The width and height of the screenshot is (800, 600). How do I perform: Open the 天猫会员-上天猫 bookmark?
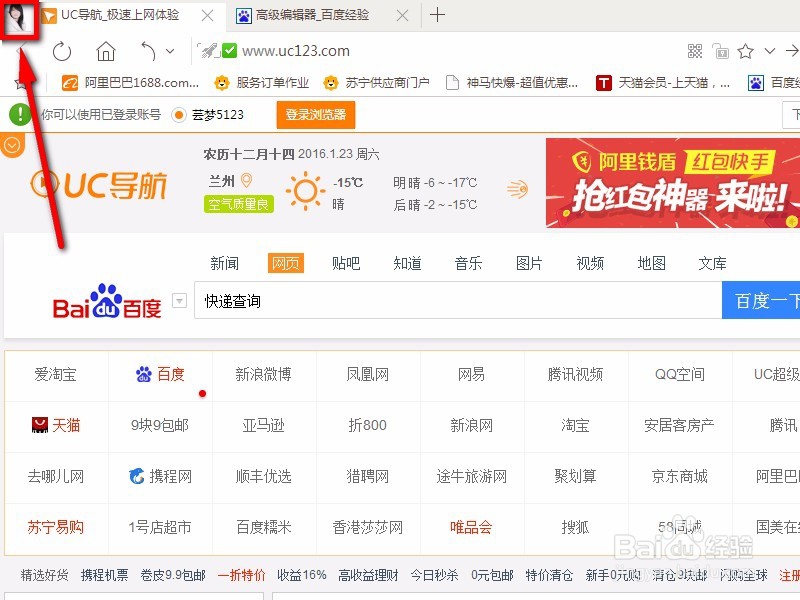[x=663, y=82]
